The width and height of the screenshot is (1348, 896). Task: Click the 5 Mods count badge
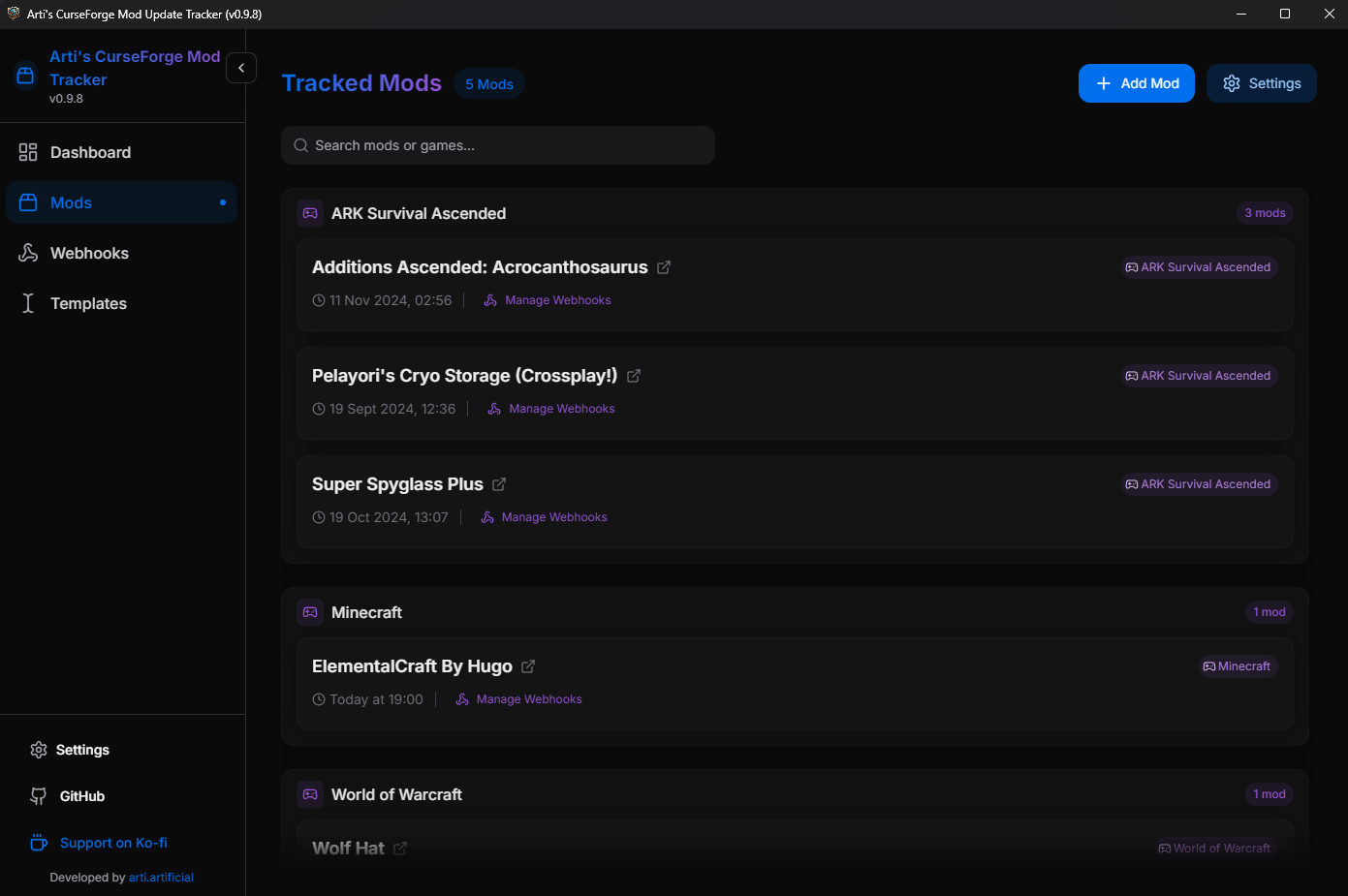489,84
